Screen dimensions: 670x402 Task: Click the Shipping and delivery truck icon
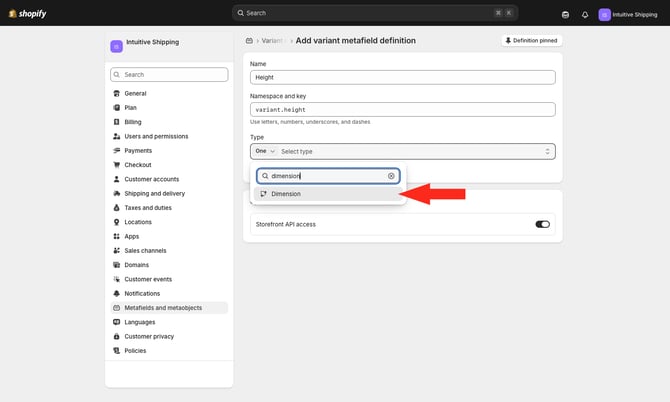point(116,194)
